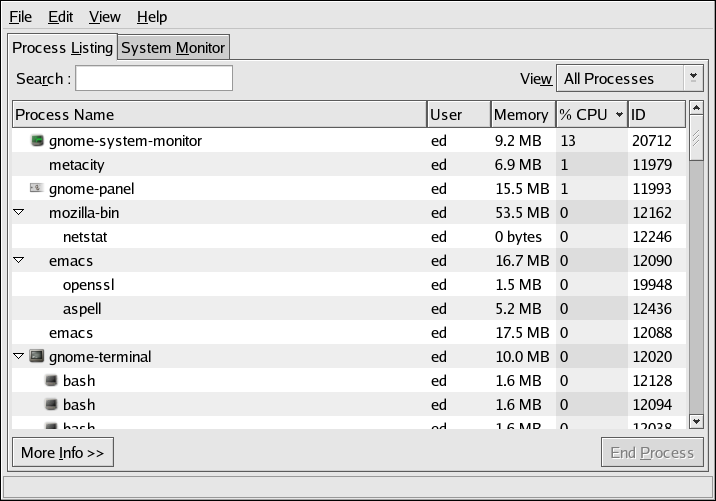The width and height of the screenshot is (716, 501).
Task: Sort by the % CPU column header
Action: click(x=590, y=115)
